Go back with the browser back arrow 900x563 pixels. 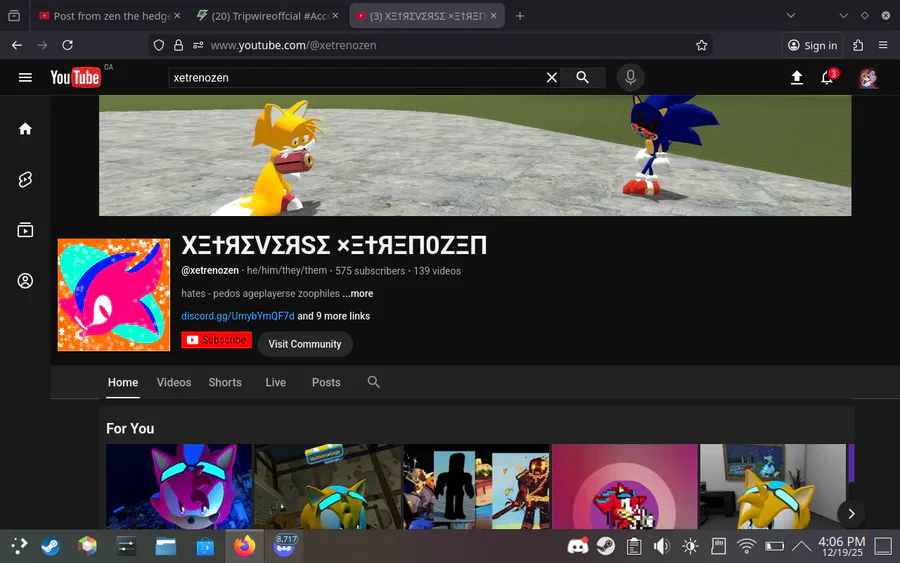[x=17, y=45]
